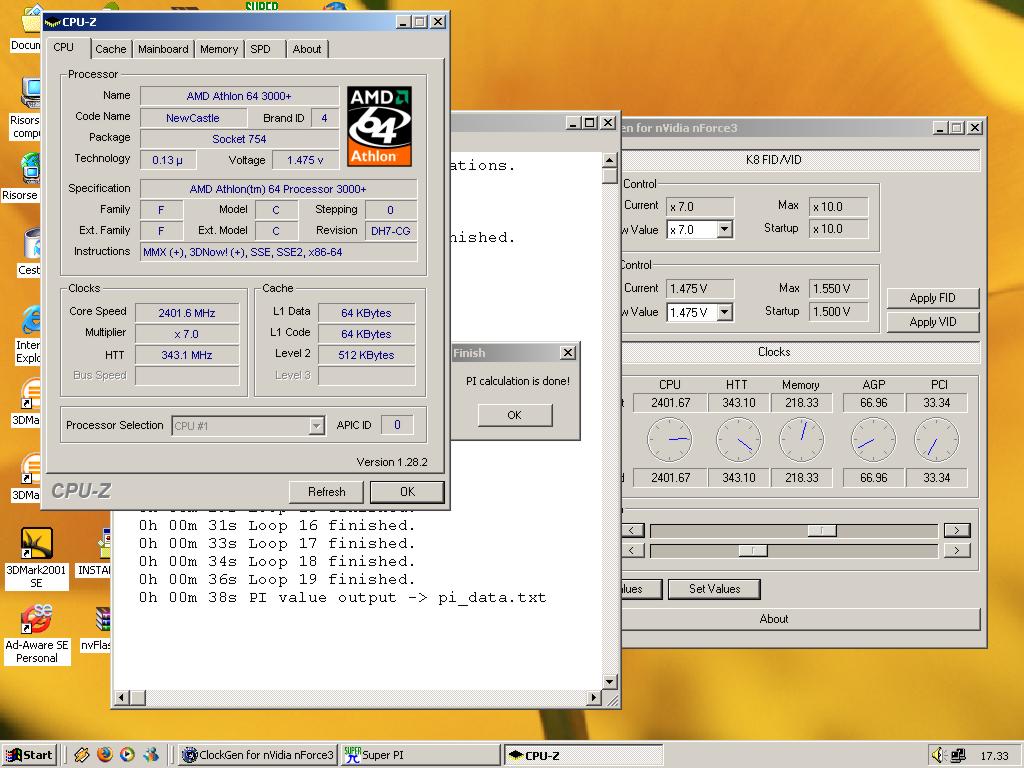
Task: Click the CPU clock dial in ClockGen
Action: (x=669, y=440)
